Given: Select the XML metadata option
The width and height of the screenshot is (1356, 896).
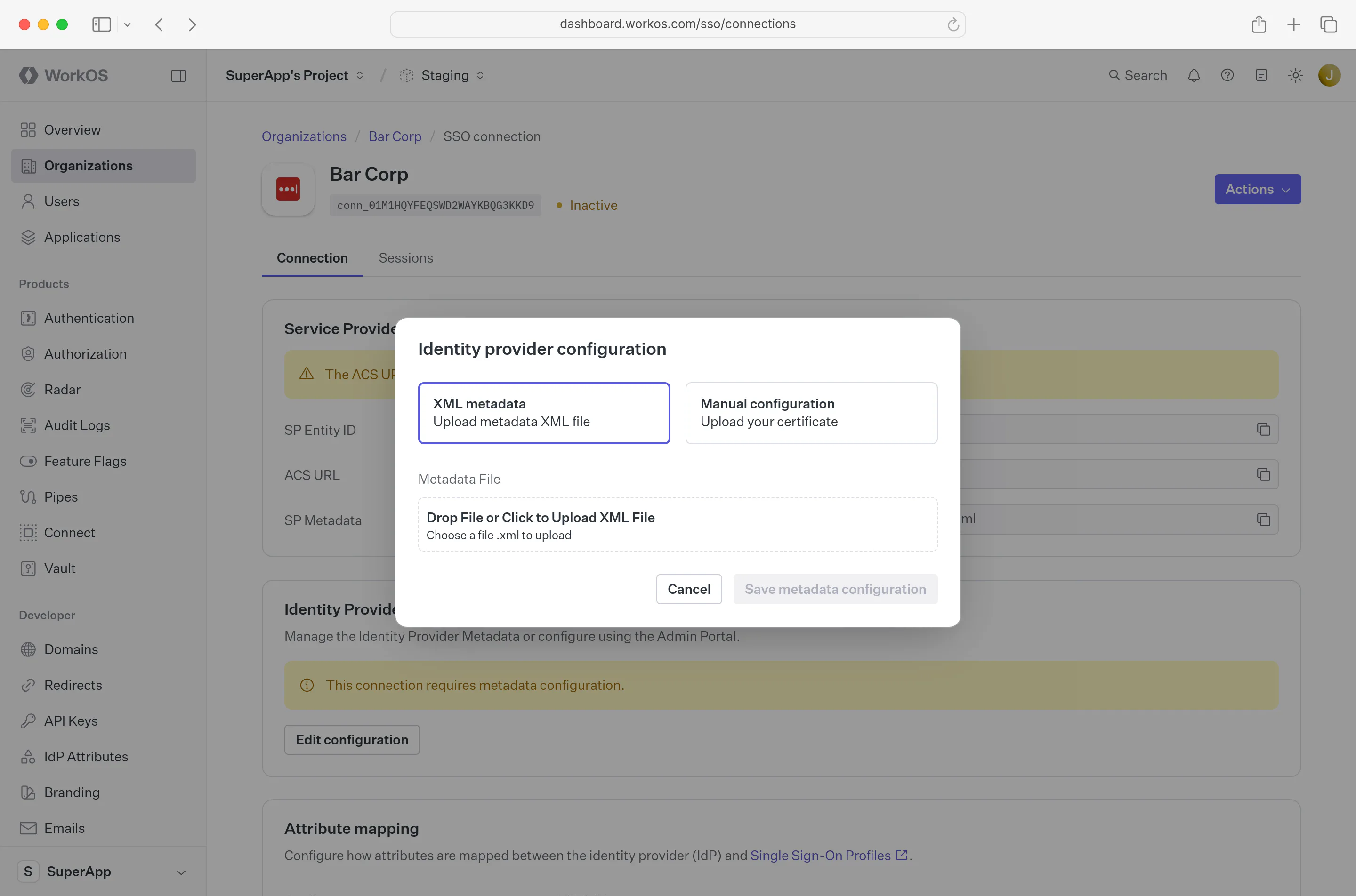Looking at the screenshot, I should click(544, 413).
